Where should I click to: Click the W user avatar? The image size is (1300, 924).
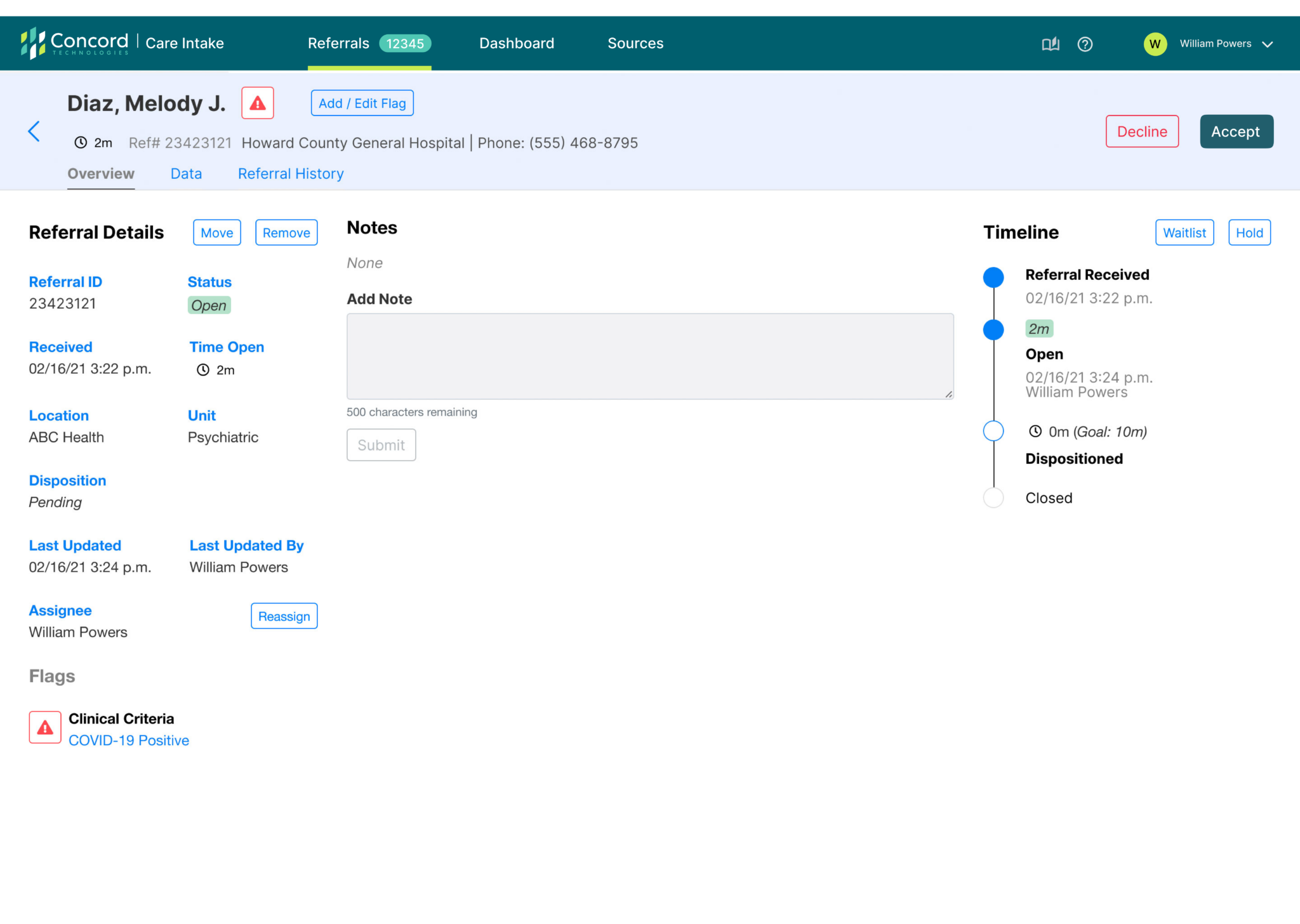point(1155,44)
